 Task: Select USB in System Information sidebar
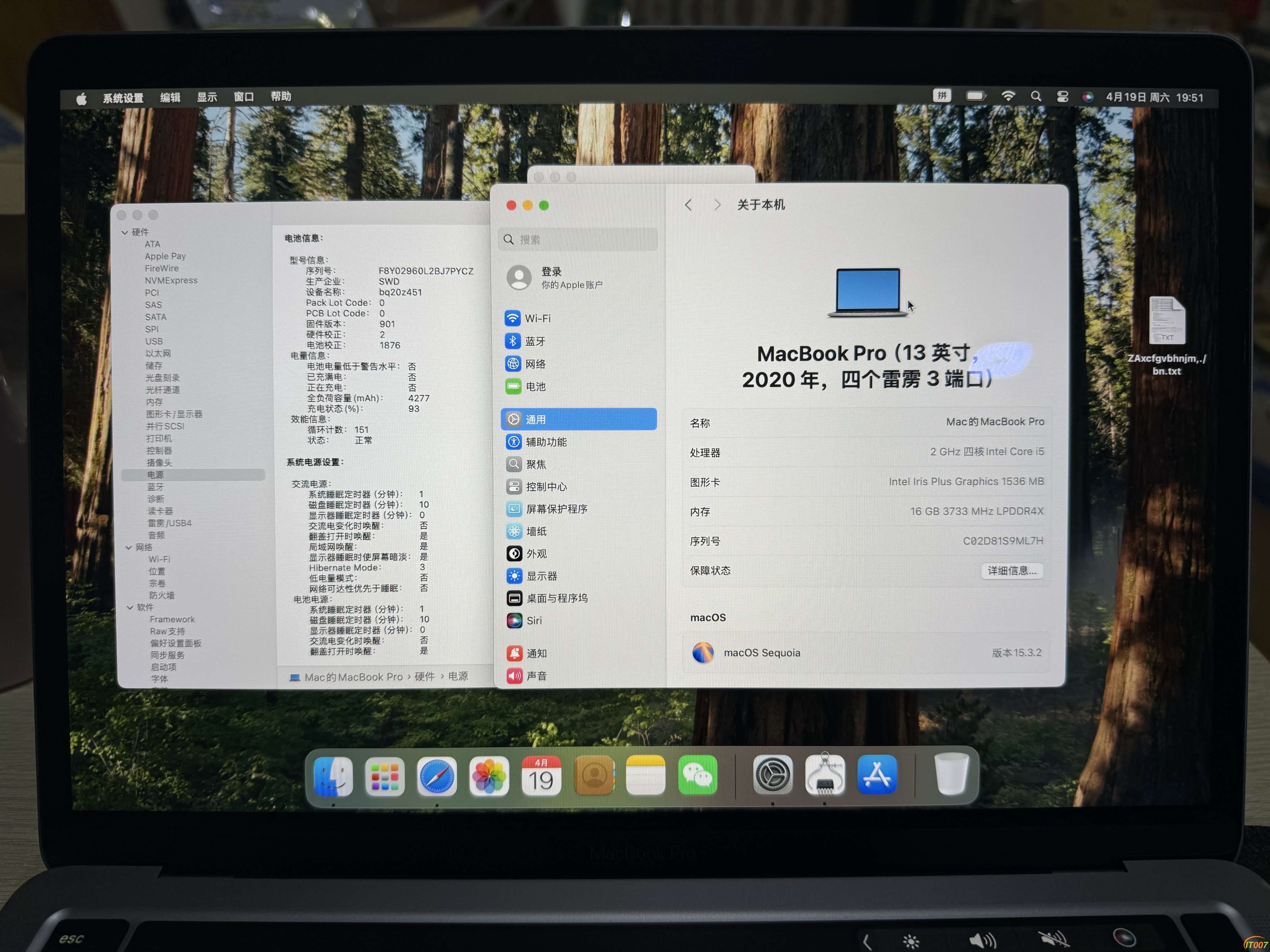[154, 342]
